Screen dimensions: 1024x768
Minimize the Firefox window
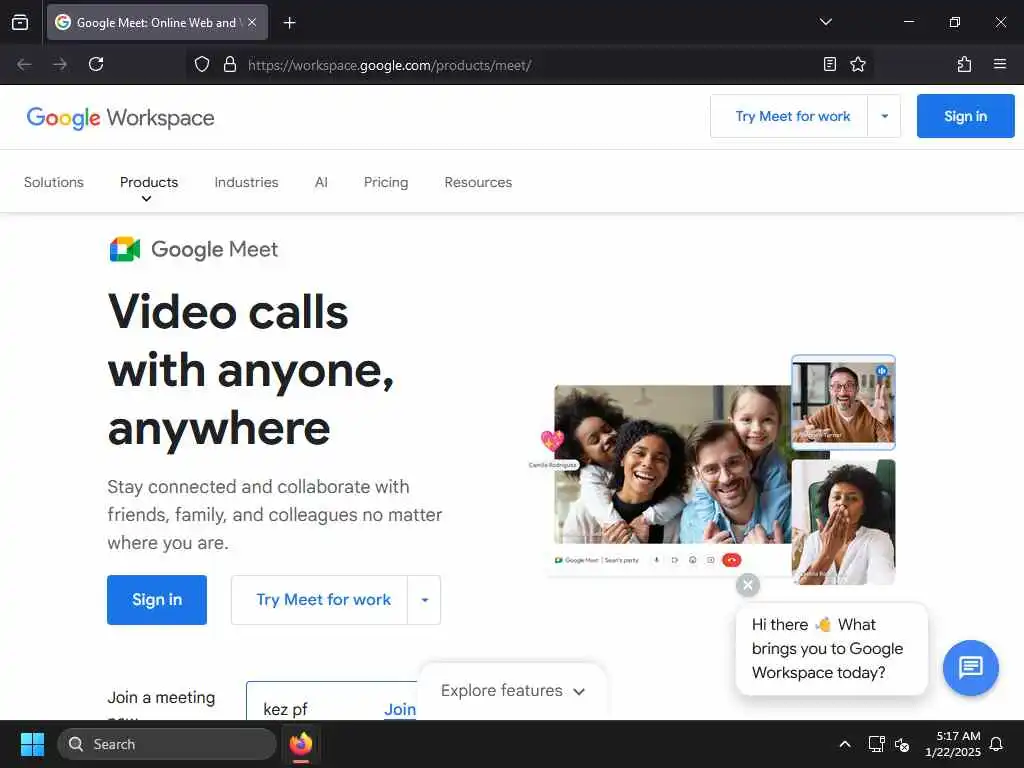(x=908, y=22)
